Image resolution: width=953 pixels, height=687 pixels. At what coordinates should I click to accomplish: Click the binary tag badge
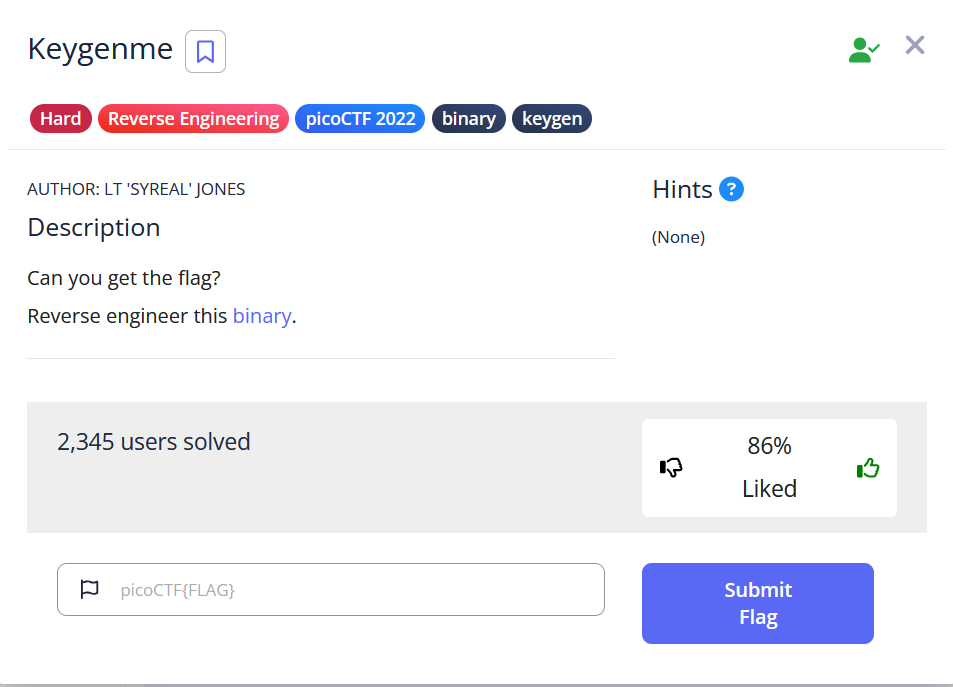468,119
